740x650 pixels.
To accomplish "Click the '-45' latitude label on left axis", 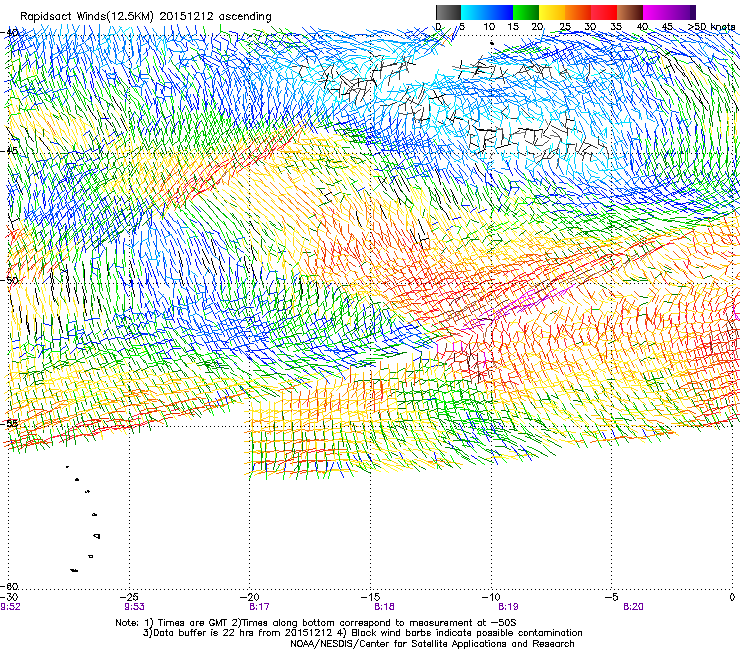I will [x=11, y=151].
